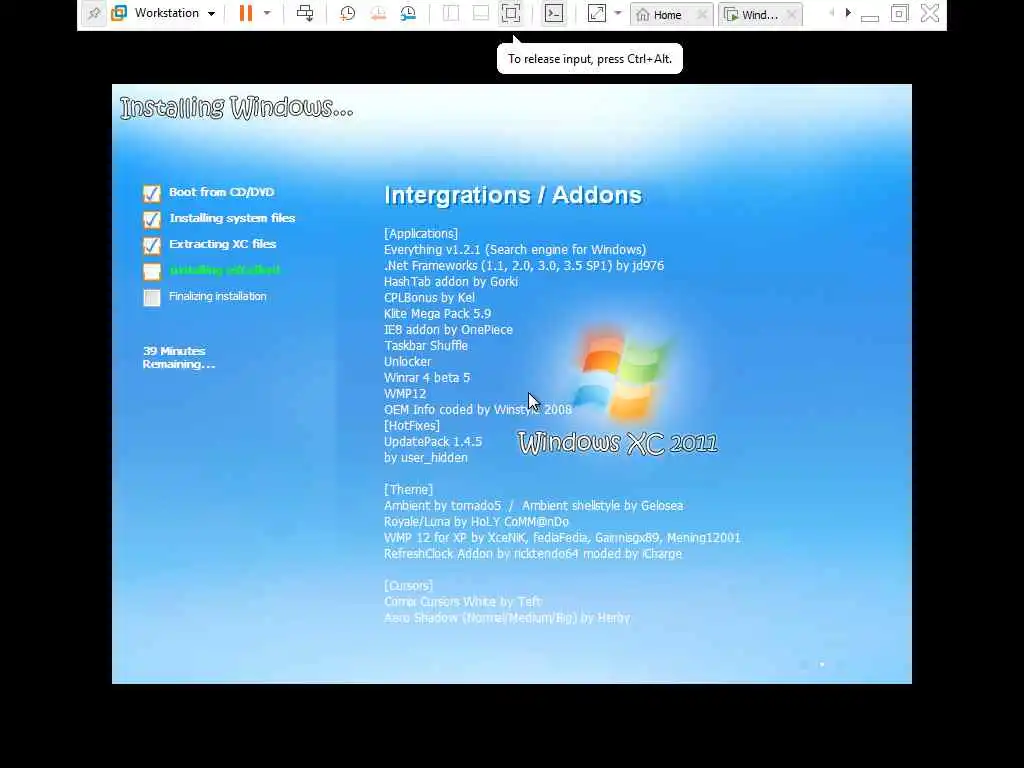This screenshot has width=1024, height=768.
Task: Click the 'WMP12' line
Action: click(x=405, y=394)
